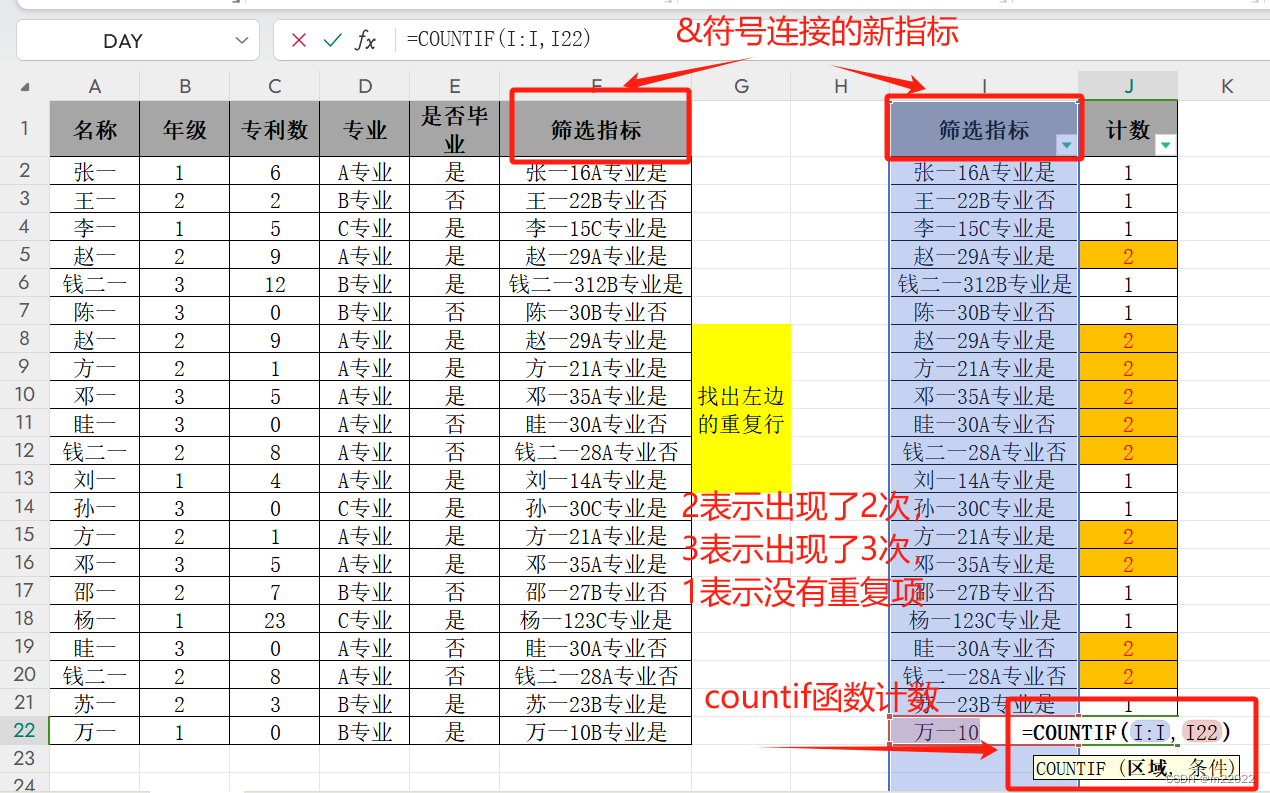The height and width of the screenshot is (793, 1270).
Task: Select column H header
Action: coord(840,87)
